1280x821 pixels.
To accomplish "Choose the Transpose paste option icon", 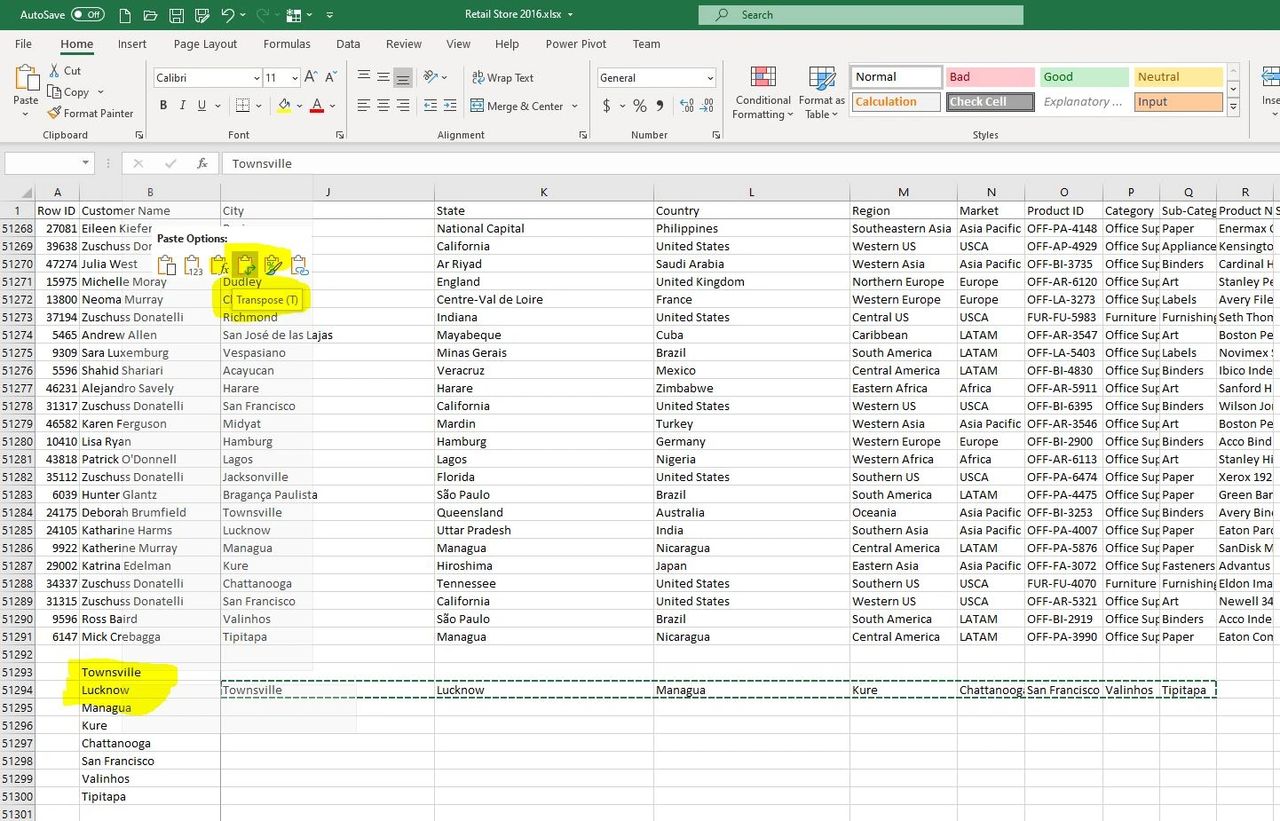I will pos(245,265).
